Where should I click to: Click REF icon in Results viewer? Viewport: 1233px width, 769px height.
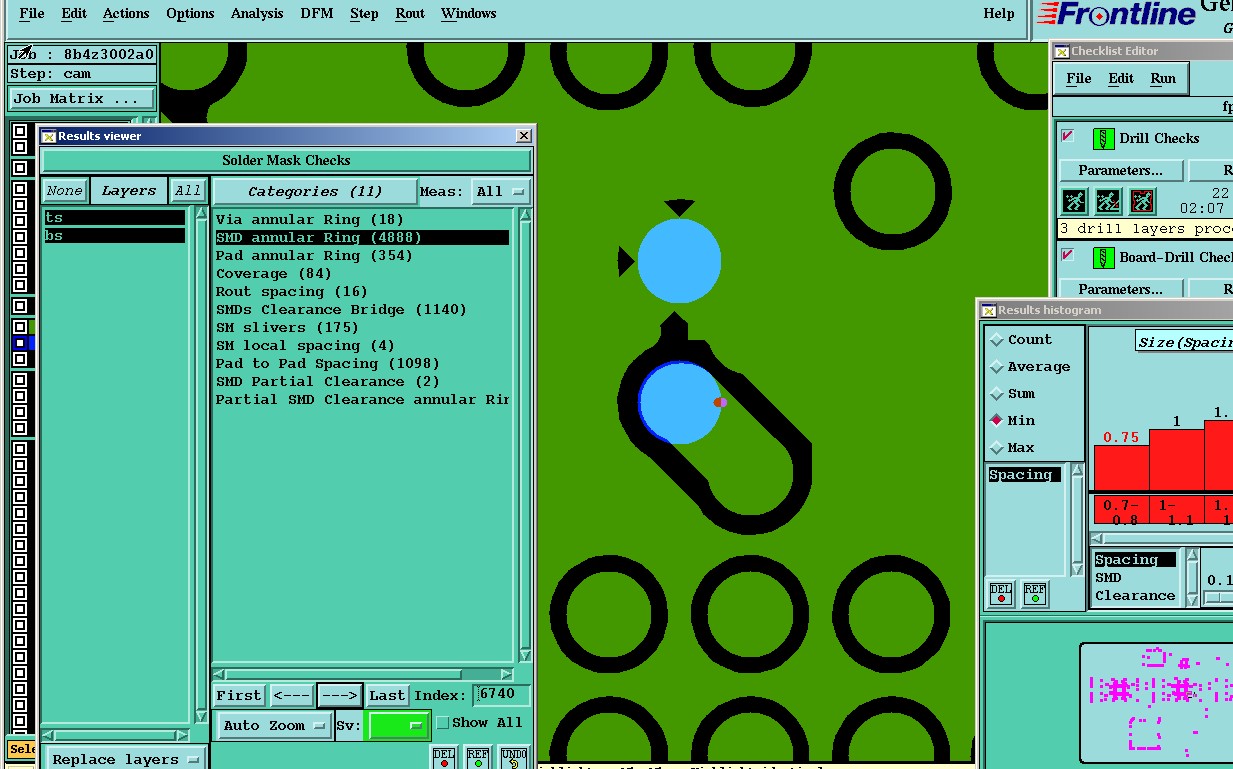(478, 757)
